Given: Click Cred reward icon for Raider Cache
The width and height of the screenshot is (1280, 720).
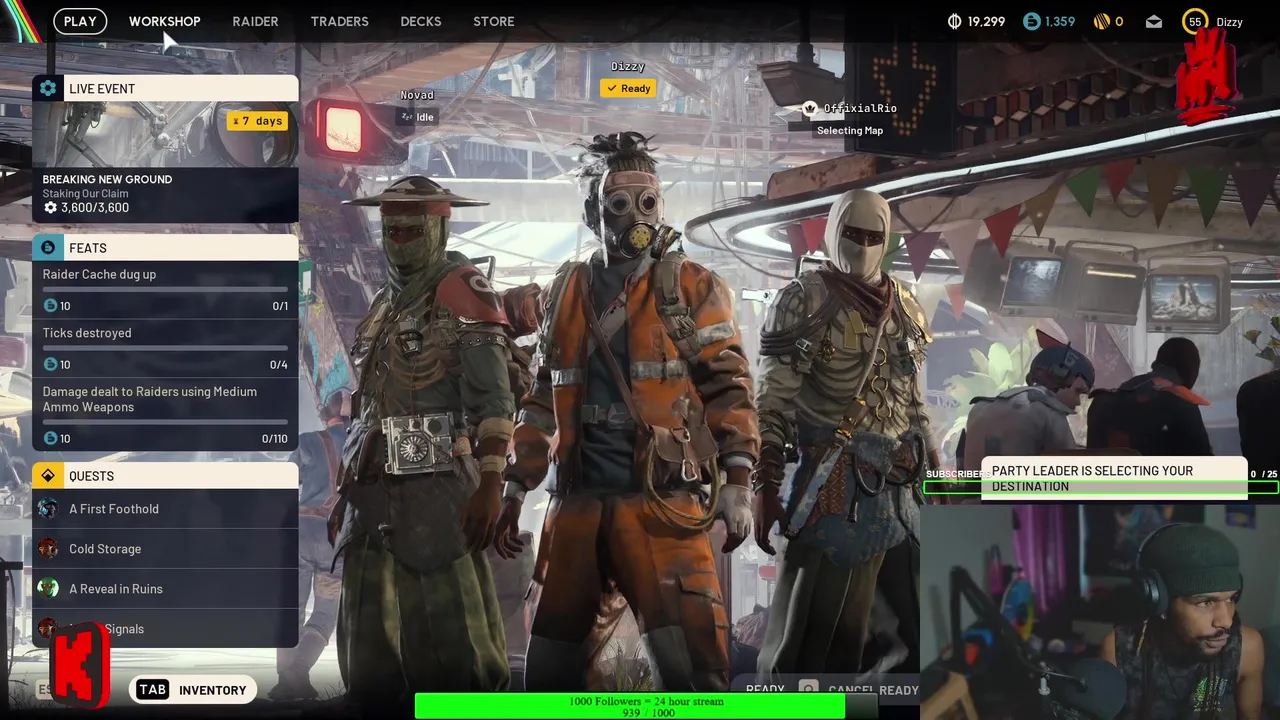Looking at the screenshot, I should (50, 306).
